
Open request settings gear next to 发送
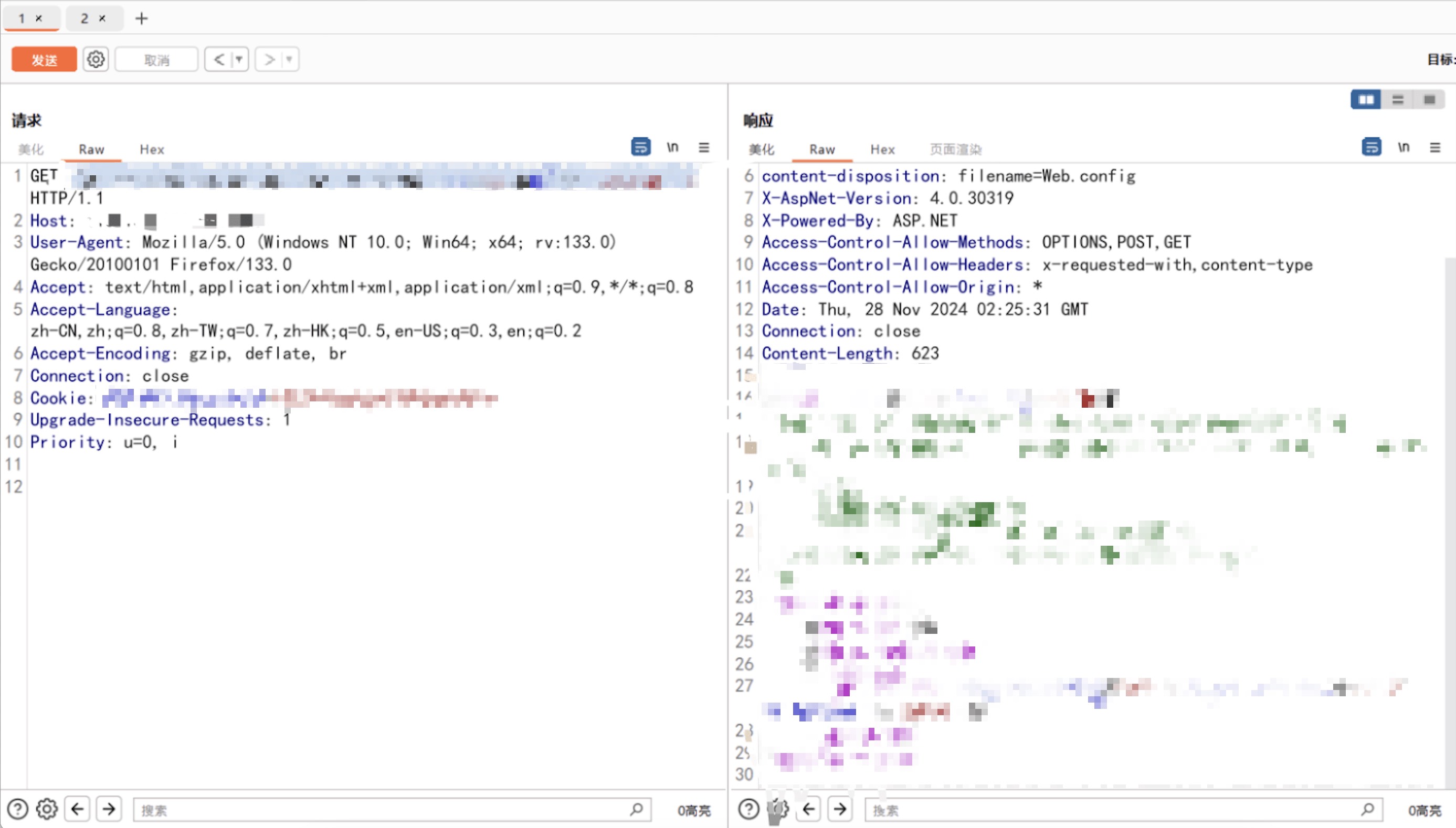coord(96,59)
